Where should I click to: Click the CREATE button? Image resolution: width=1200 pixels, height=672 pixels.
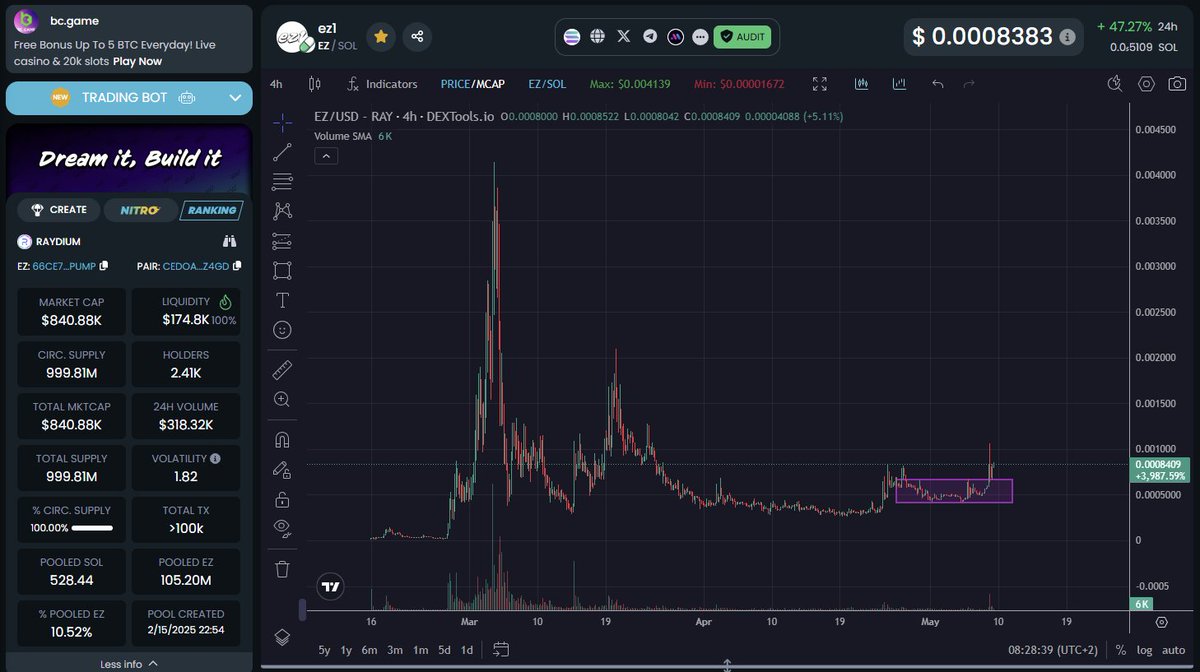[59, 210]
